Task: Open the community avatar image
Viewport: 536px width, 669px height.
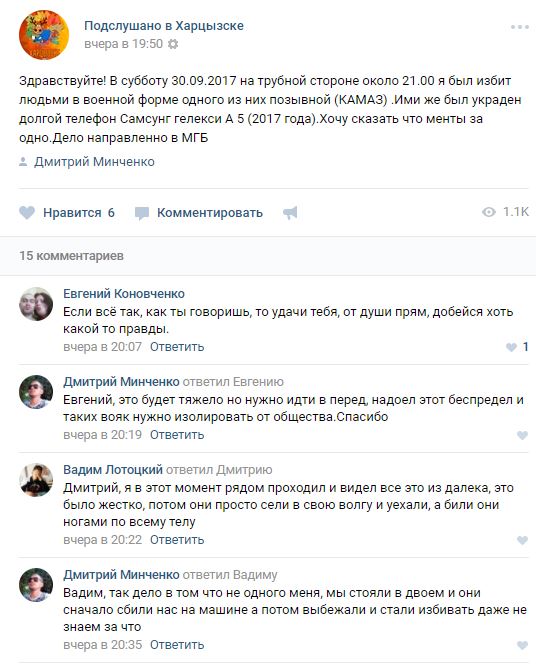Action: point(44,35)
